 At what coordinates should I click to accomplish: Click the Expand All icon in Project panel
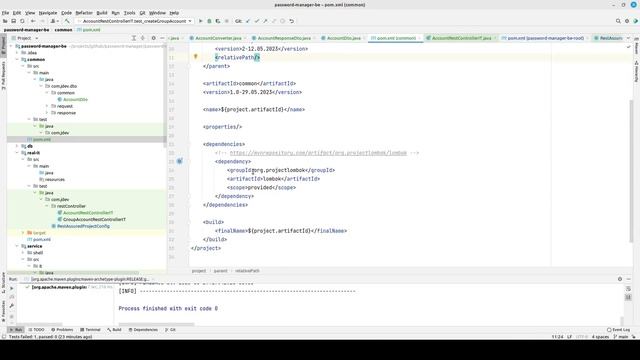tap(133, 38)
